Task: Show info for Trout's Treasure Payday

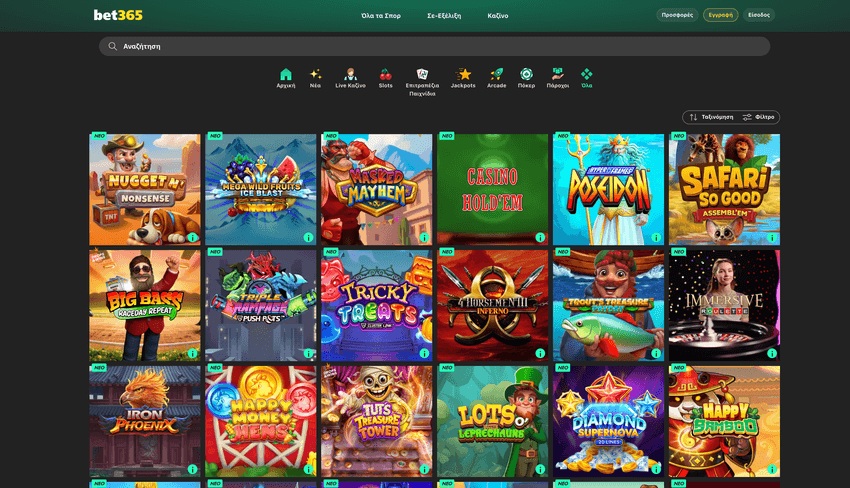Action: pyautogui.click(x=656, y=354)
